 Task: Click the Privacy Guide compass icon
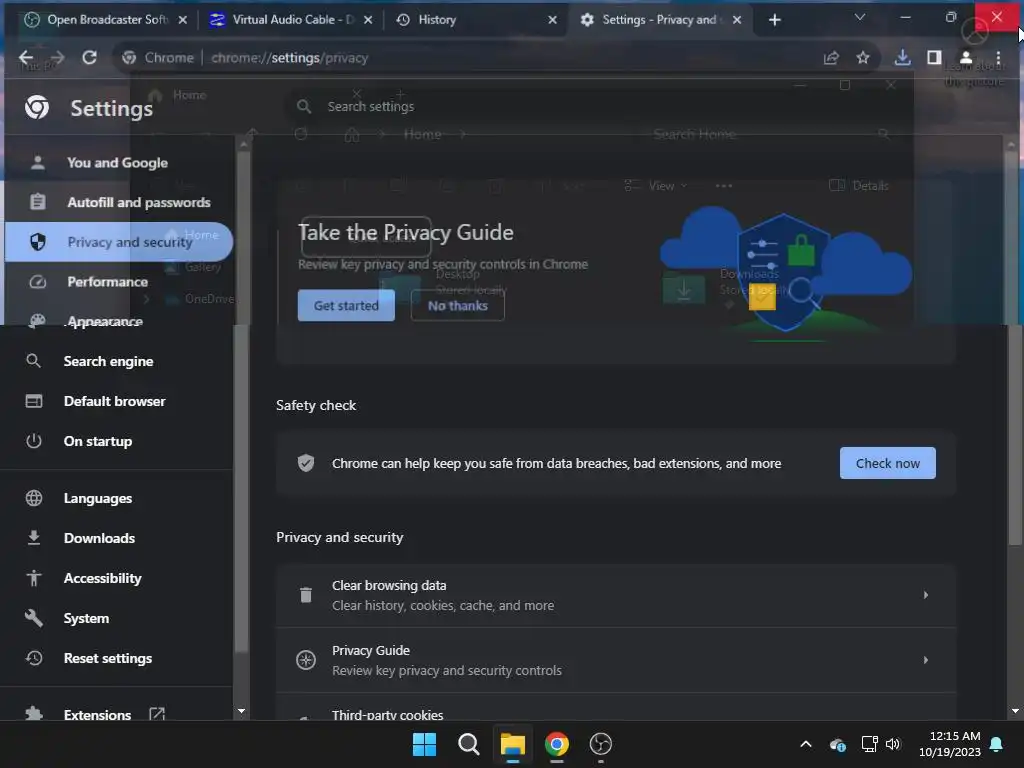[306, 660]
